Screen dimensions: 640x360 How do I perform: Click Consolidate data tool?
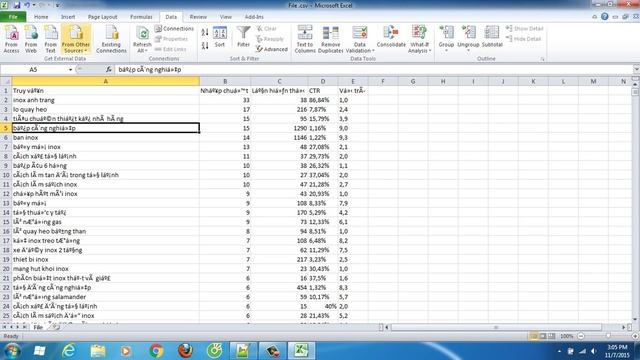(x=391, y=37)
